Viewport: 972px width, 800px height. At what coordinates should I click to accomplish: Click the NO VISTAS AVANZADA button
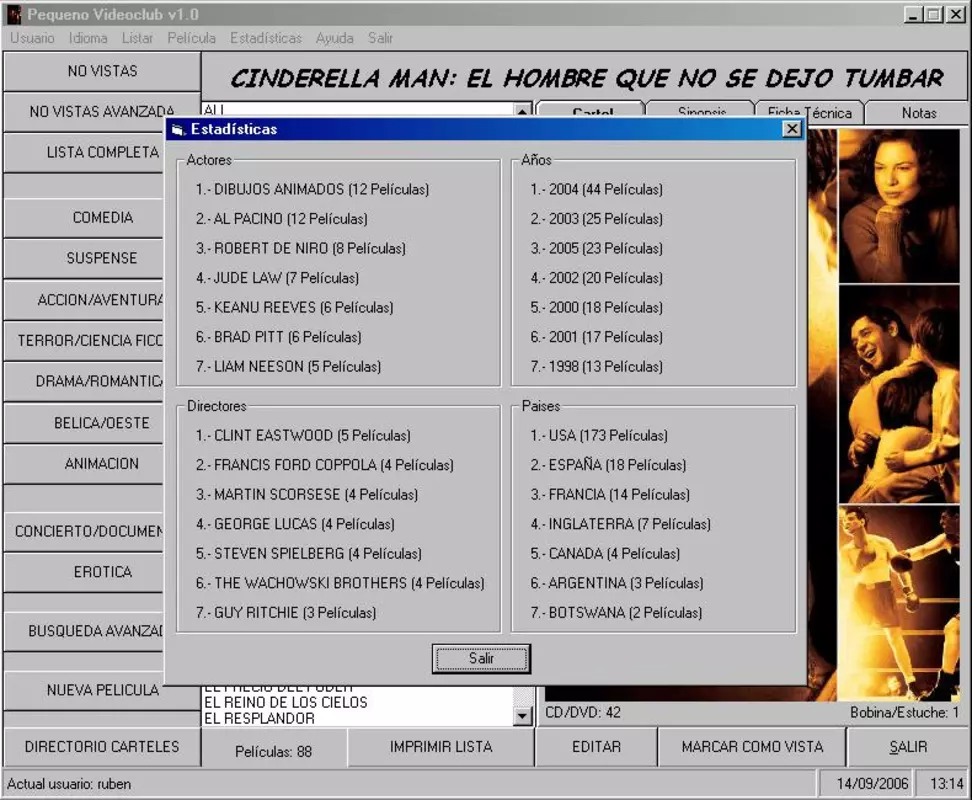tap(102, 112)
